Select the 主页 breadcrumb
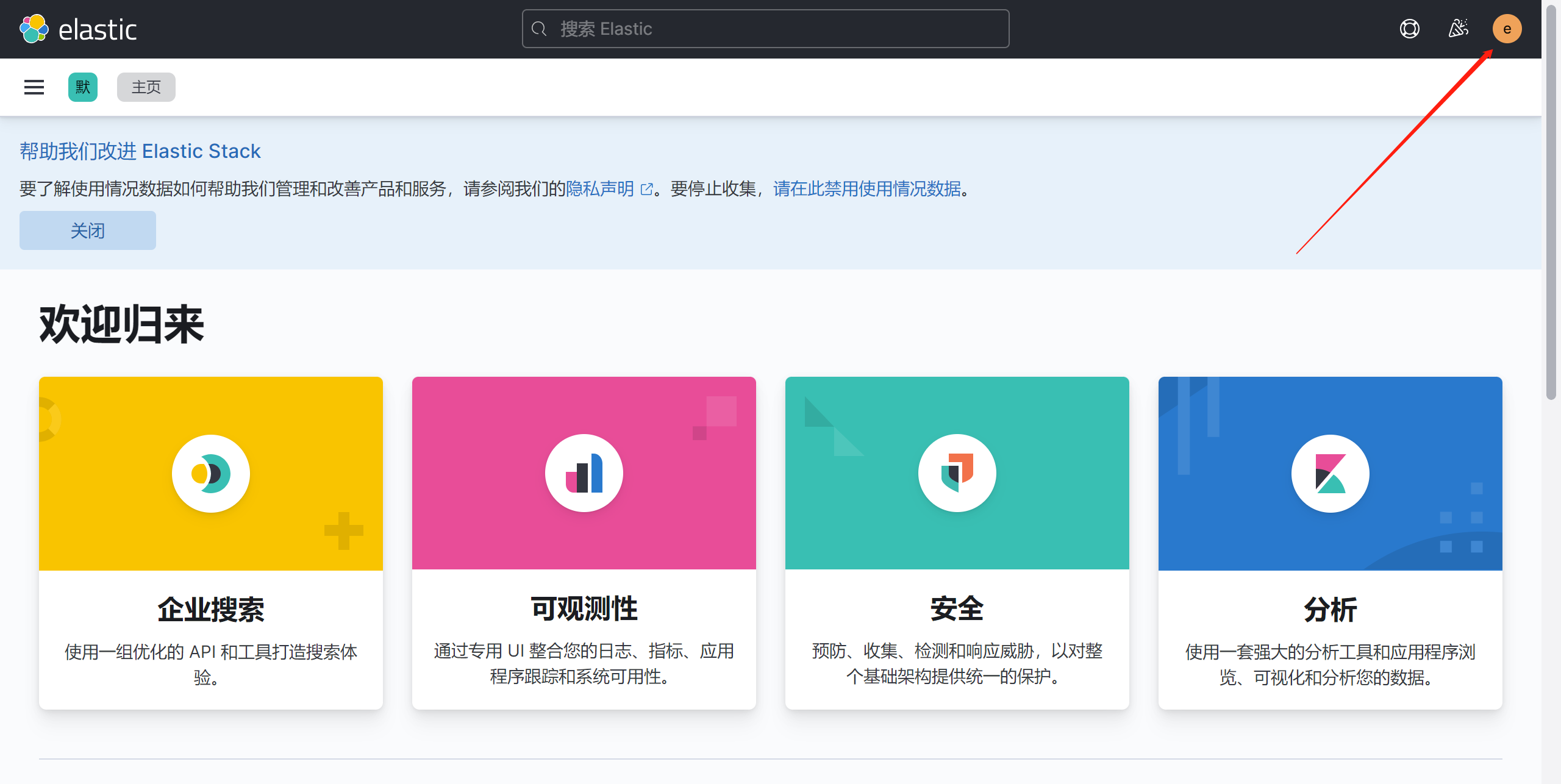The height and width of the screenshot is (784, 1561). coord(146,87)
